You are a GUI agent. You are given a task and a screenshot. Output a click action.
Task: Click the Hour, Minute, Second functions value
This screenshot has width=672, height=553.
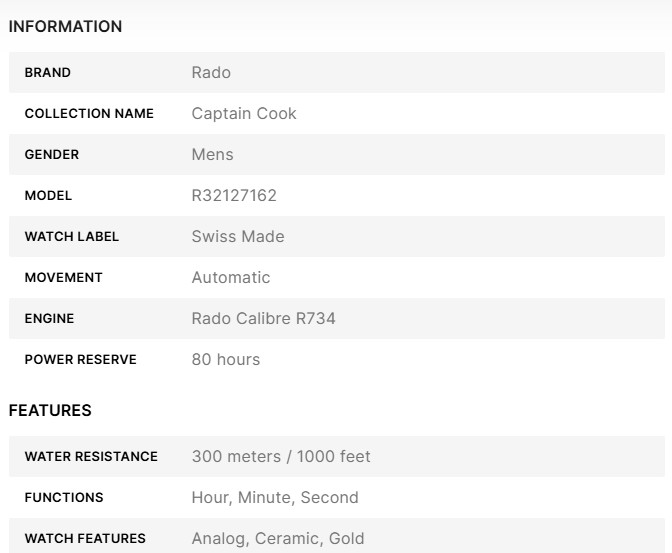click(275, 498)
